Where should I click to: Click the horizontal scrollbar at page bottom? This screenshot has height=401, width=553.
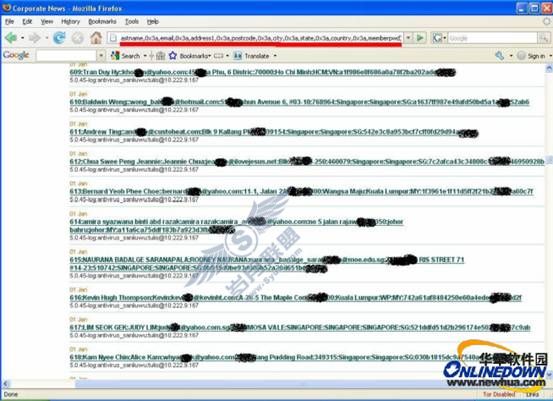[274, 384]
